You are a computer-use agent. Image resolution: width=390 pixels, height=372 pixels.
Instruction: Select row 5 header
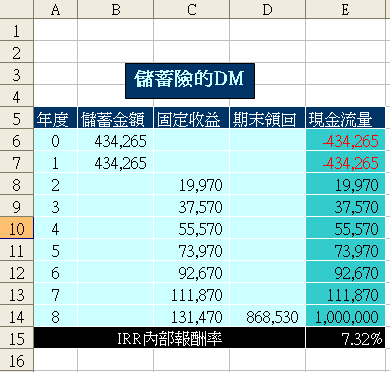pyautogui.click(x=16, y=118)
